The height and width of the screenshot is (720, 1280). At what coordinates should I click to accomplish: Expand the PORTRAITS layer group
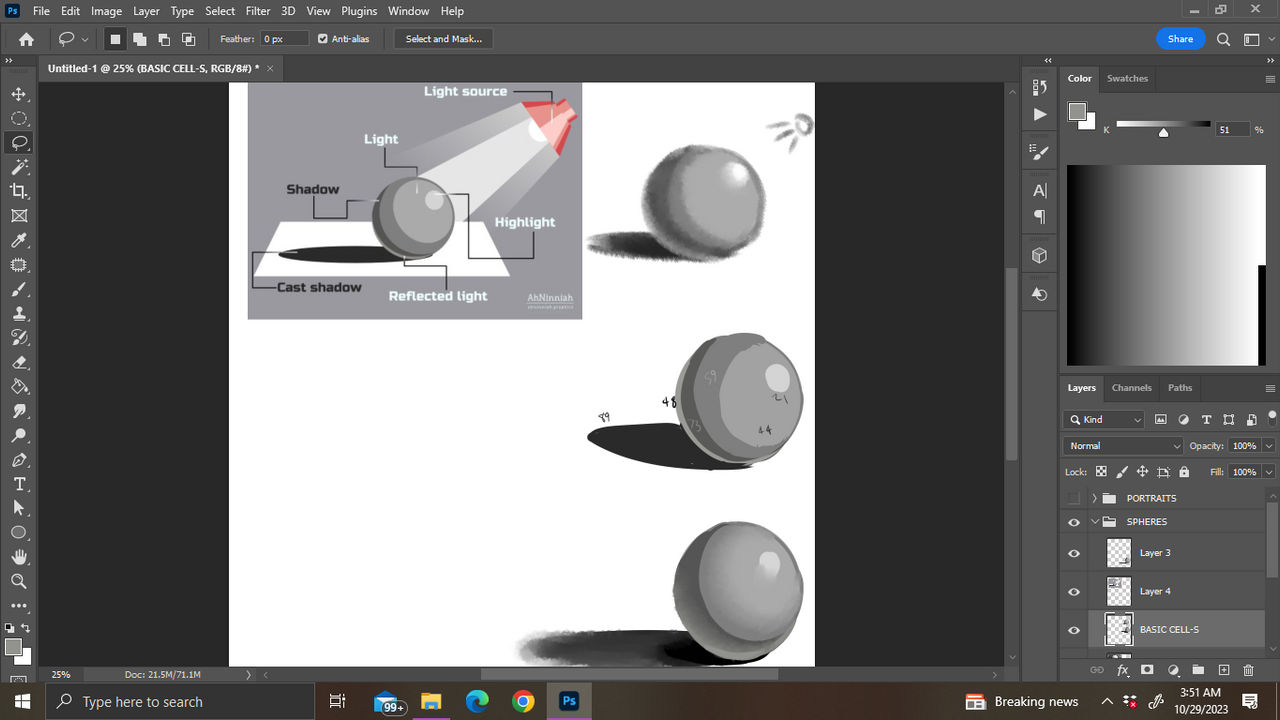1093,497
